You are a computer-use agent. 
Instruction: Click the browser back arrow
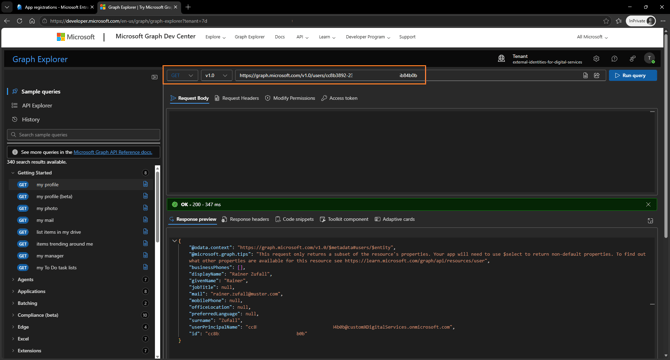point(7,20)
